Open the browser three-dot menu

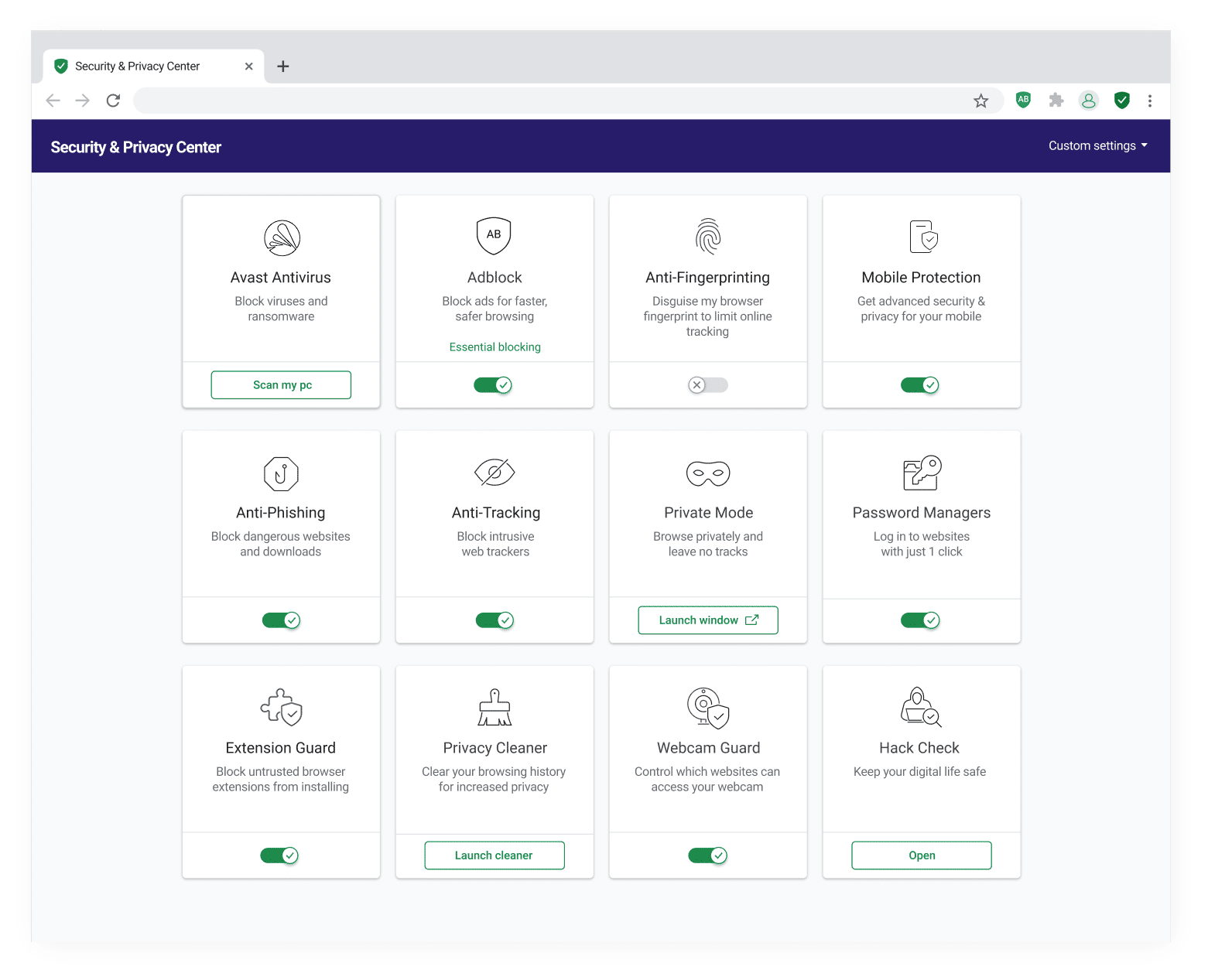coord(1149,101)
